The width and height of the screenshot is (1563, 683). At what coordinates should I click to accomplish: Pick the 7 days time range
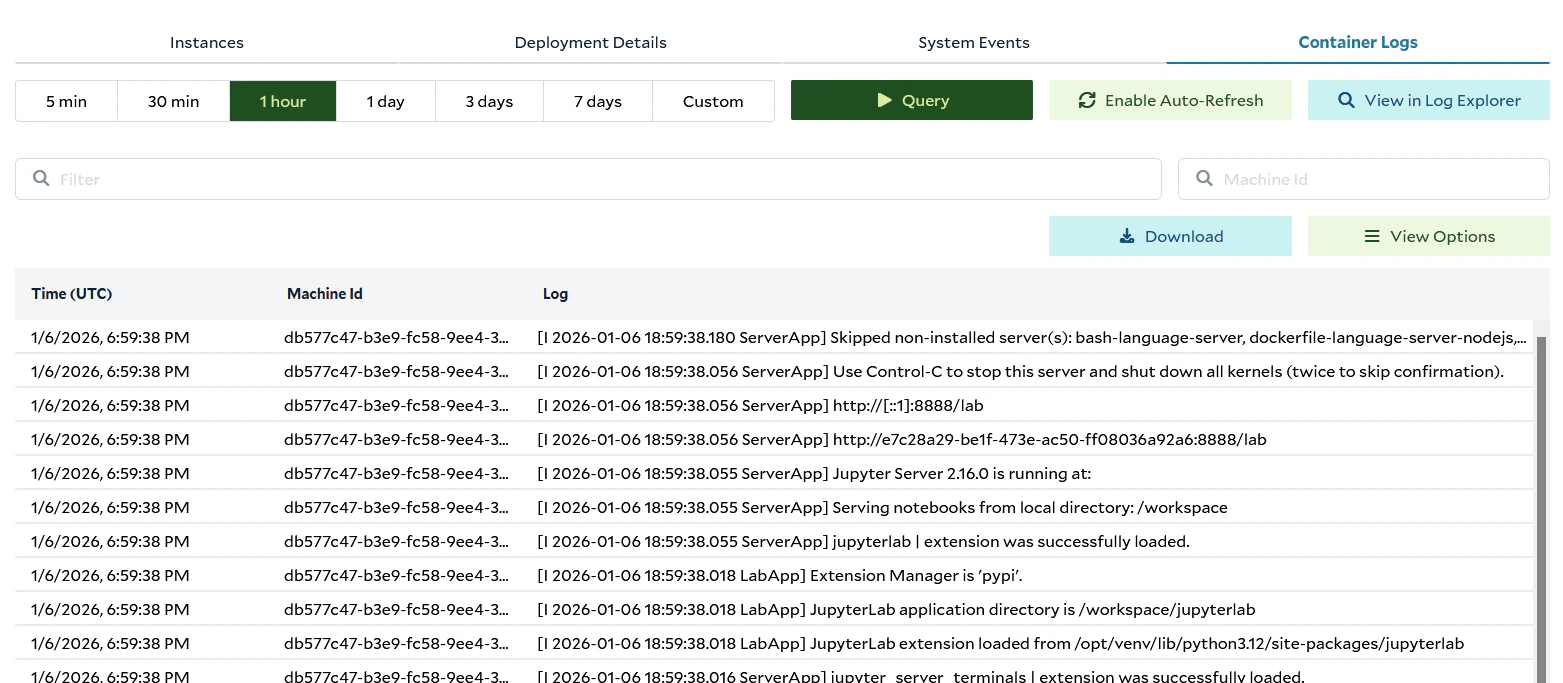tap(597, 101)
